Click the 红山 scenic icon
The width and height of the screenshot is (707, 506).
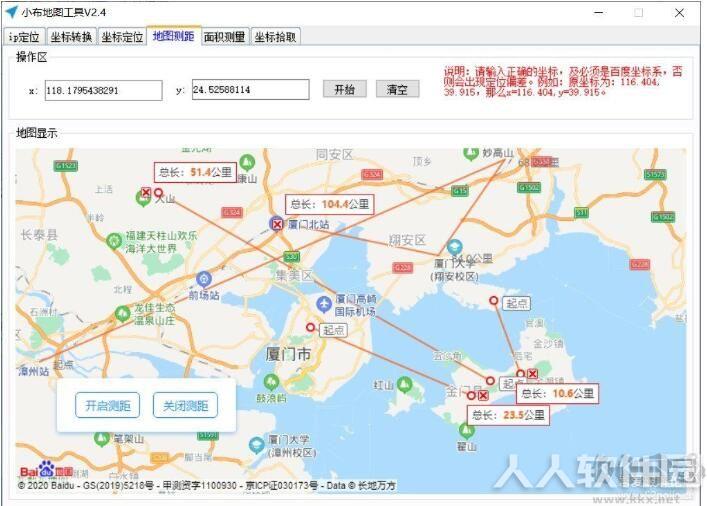(x=404, y=384)
